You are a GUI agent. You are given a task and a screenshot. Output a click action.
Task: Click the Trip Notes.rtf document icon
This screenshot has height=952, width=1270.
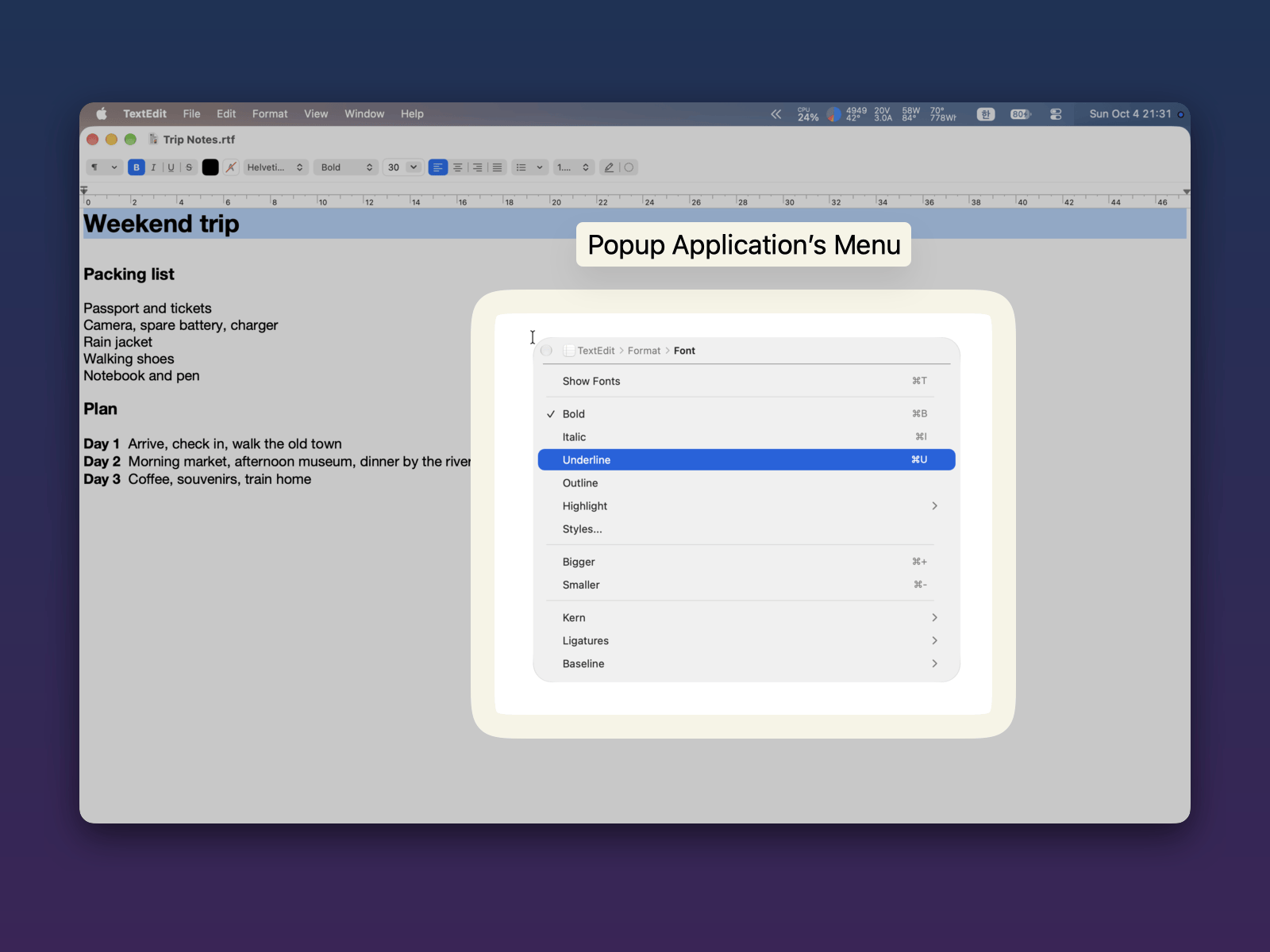coord(153,140)
